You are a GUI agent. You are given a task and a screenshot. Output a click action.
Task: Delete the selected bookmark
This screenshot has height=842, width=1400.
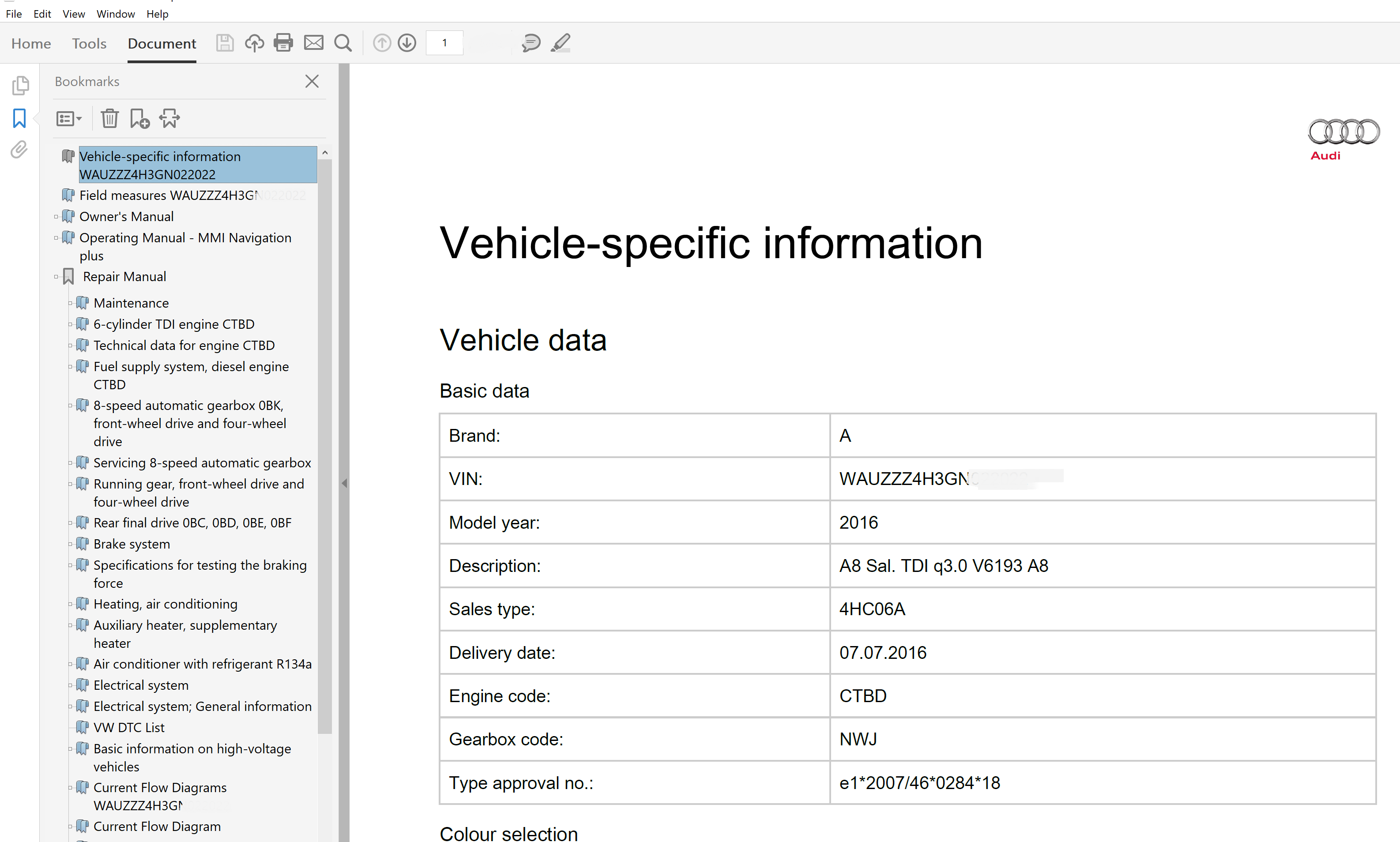109,118
